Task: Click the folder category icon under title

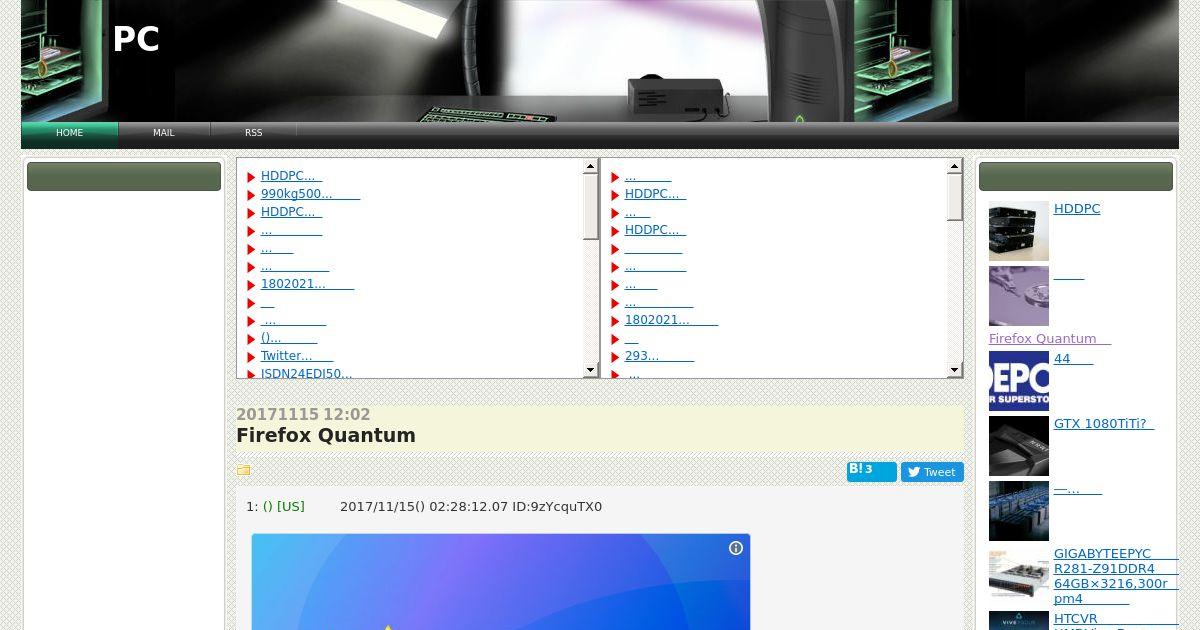Action: (x=243, y=470)
